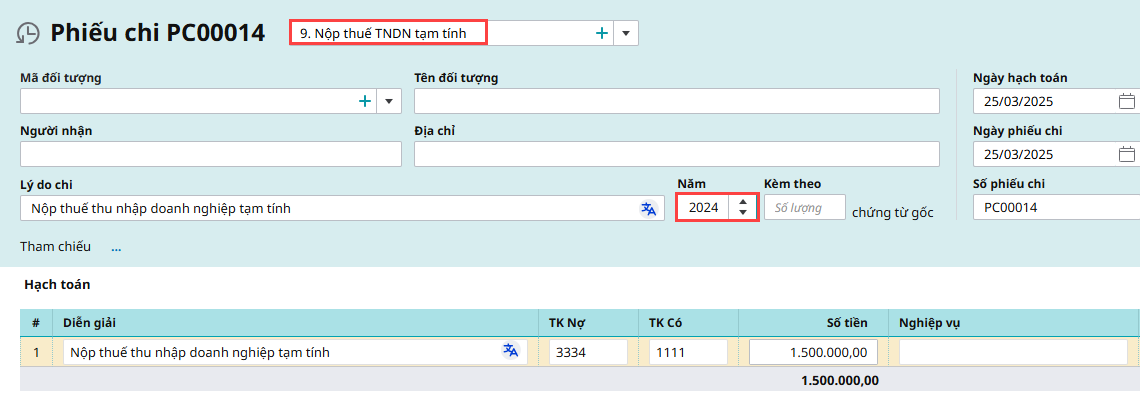
Task: Expand the payment reason type dropdown arrow
Action: (x=626, y=33)
